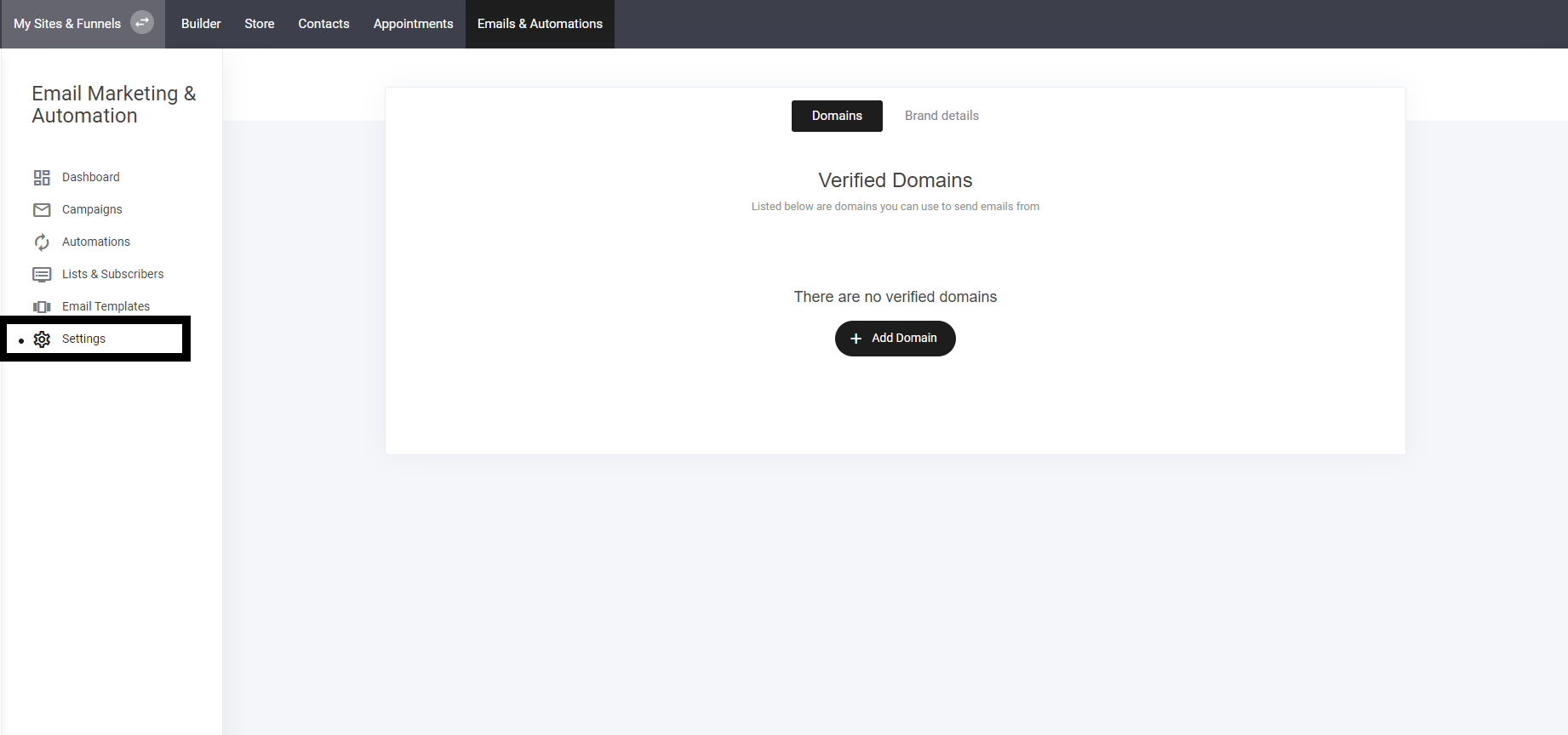
Task: Click the switch sites arrows icon
Action: tap(142, 23)
